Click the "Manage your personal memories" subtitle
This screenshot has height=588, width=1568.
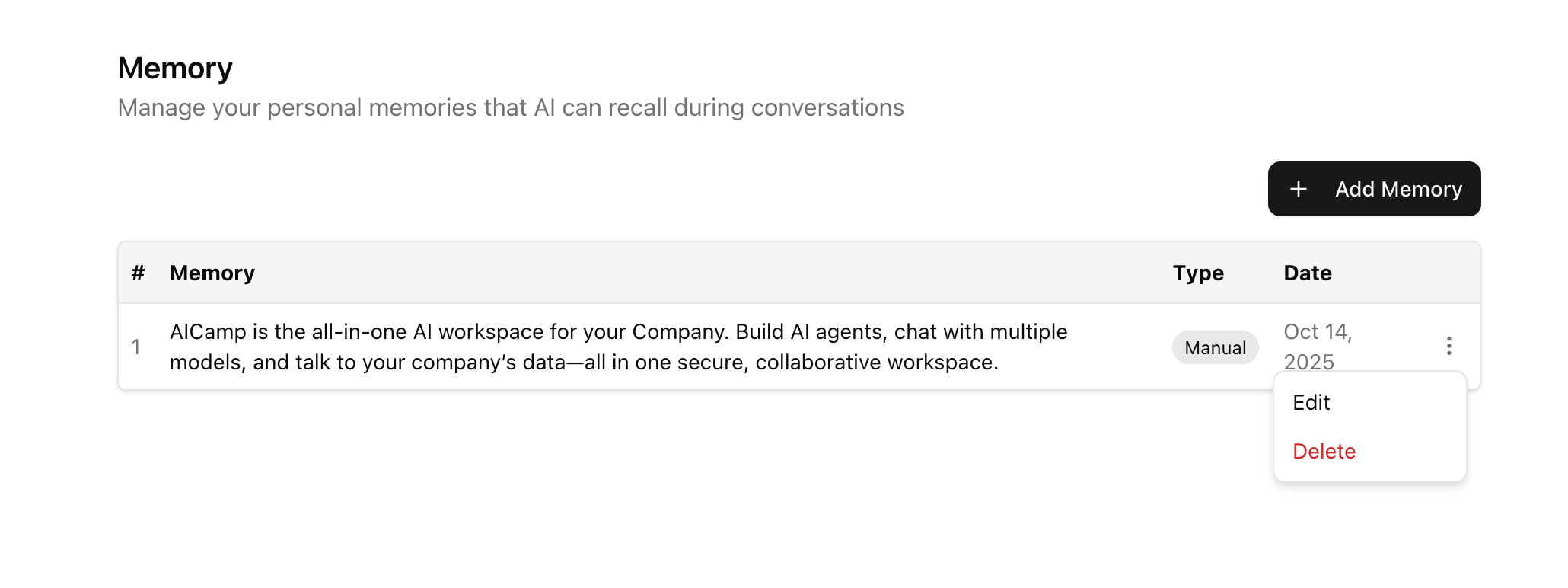[x=510, y=107]
